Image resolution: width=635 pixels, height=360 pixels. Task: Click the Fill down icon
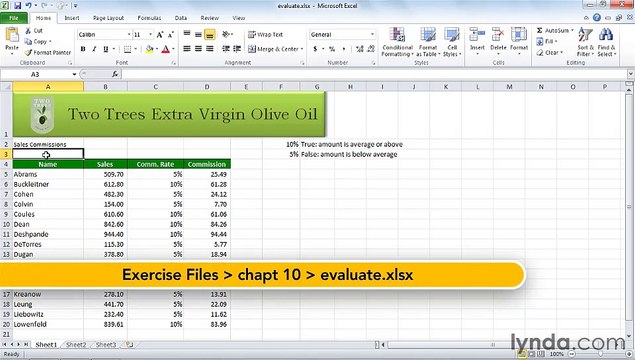(540, 41)
